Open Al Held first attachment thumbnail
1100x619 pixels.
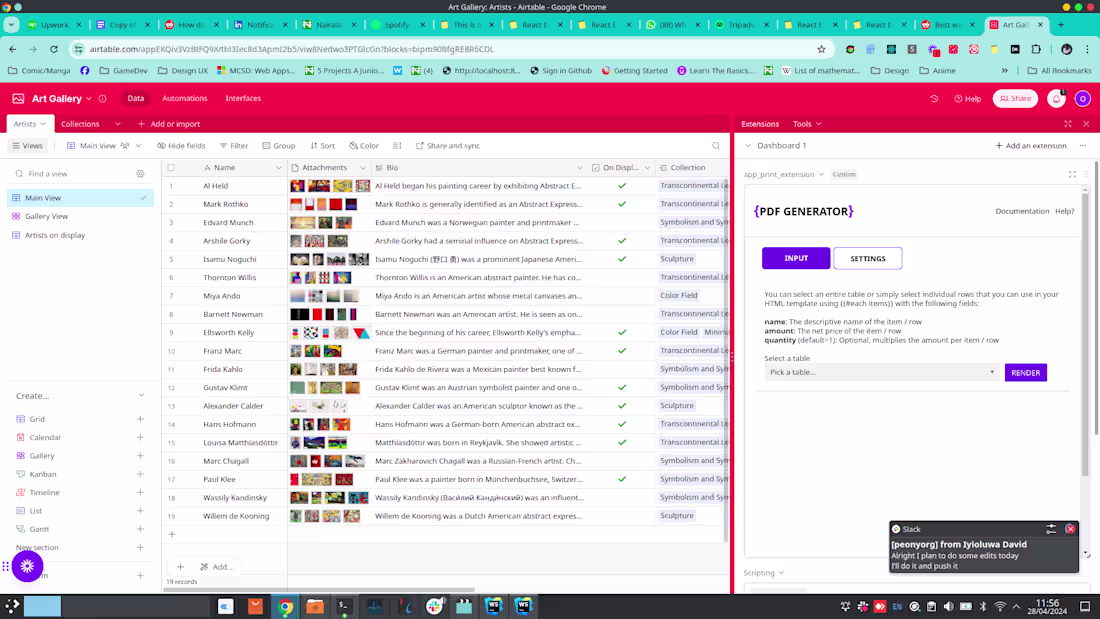[x=297, y=186]
